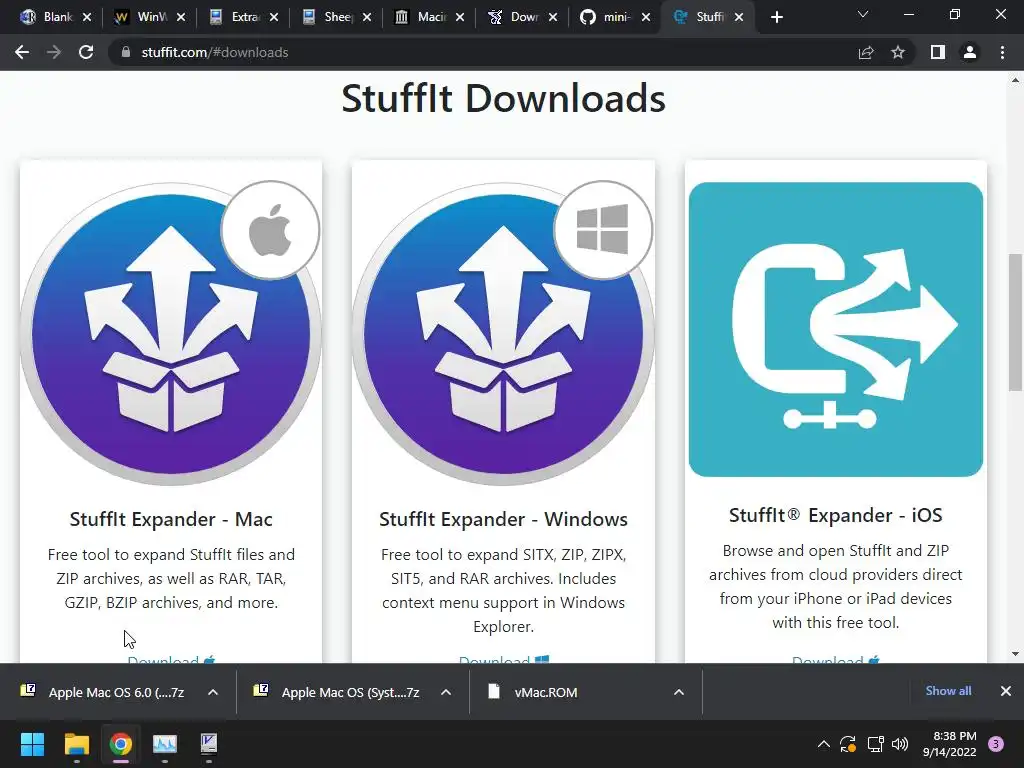The height and width of the screenshot is (768, 1024).
Task: Click the page vertical scrollbar thumb
Action: 1015,322
